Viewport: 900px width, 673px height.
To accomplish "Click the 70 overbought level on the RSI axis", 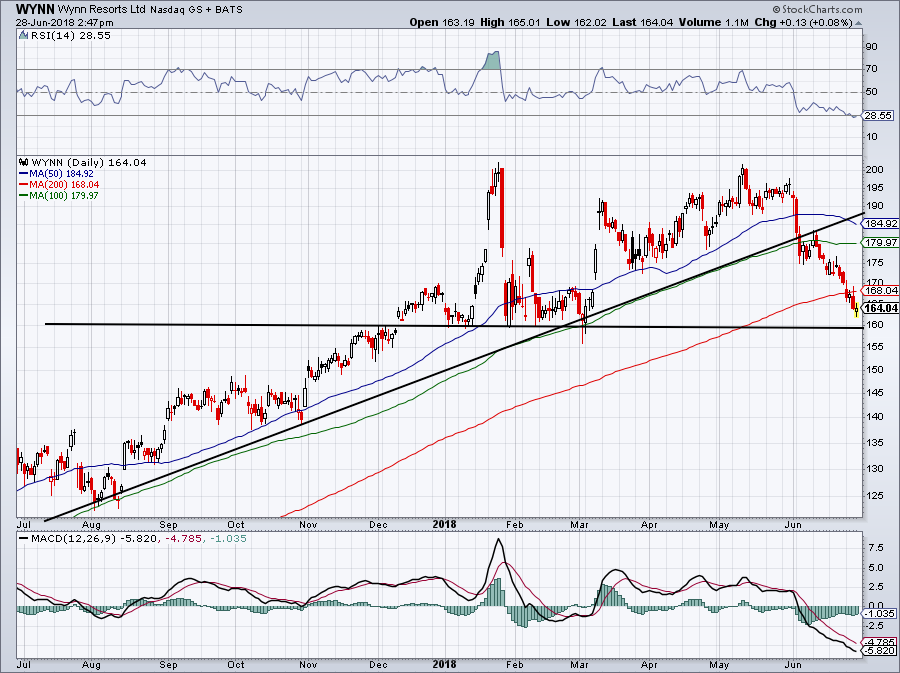I will tap(872, 69).
